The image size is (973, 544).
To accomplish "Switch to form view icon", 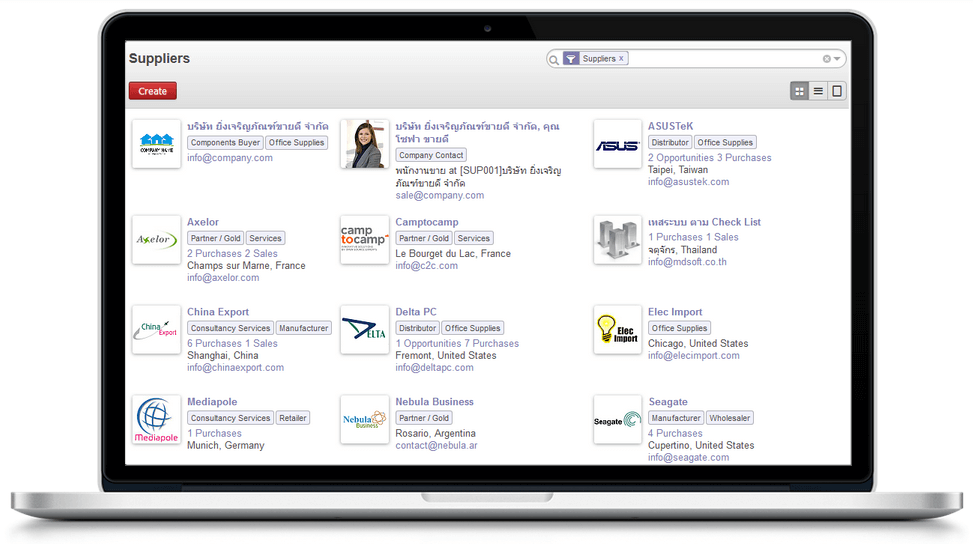I will (x=836, y=91).
